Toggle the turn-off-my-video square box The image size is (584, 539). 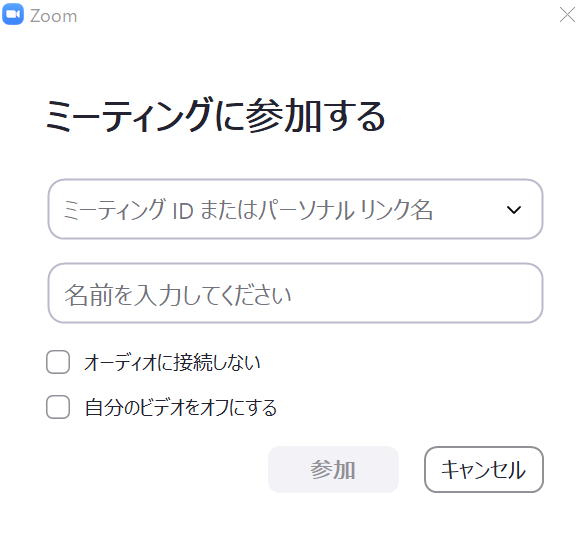pos(58,407)
